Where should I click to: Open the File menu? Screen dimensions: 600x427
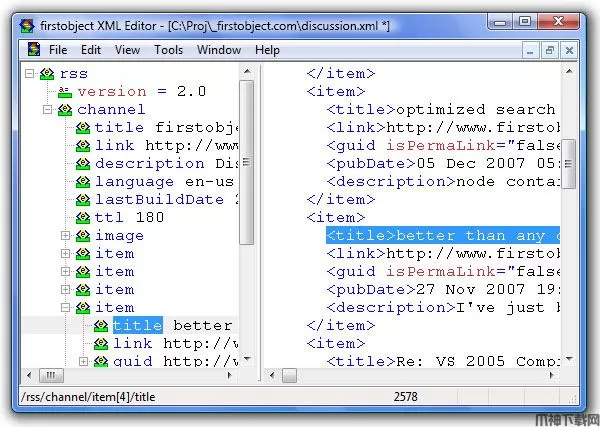58,50
